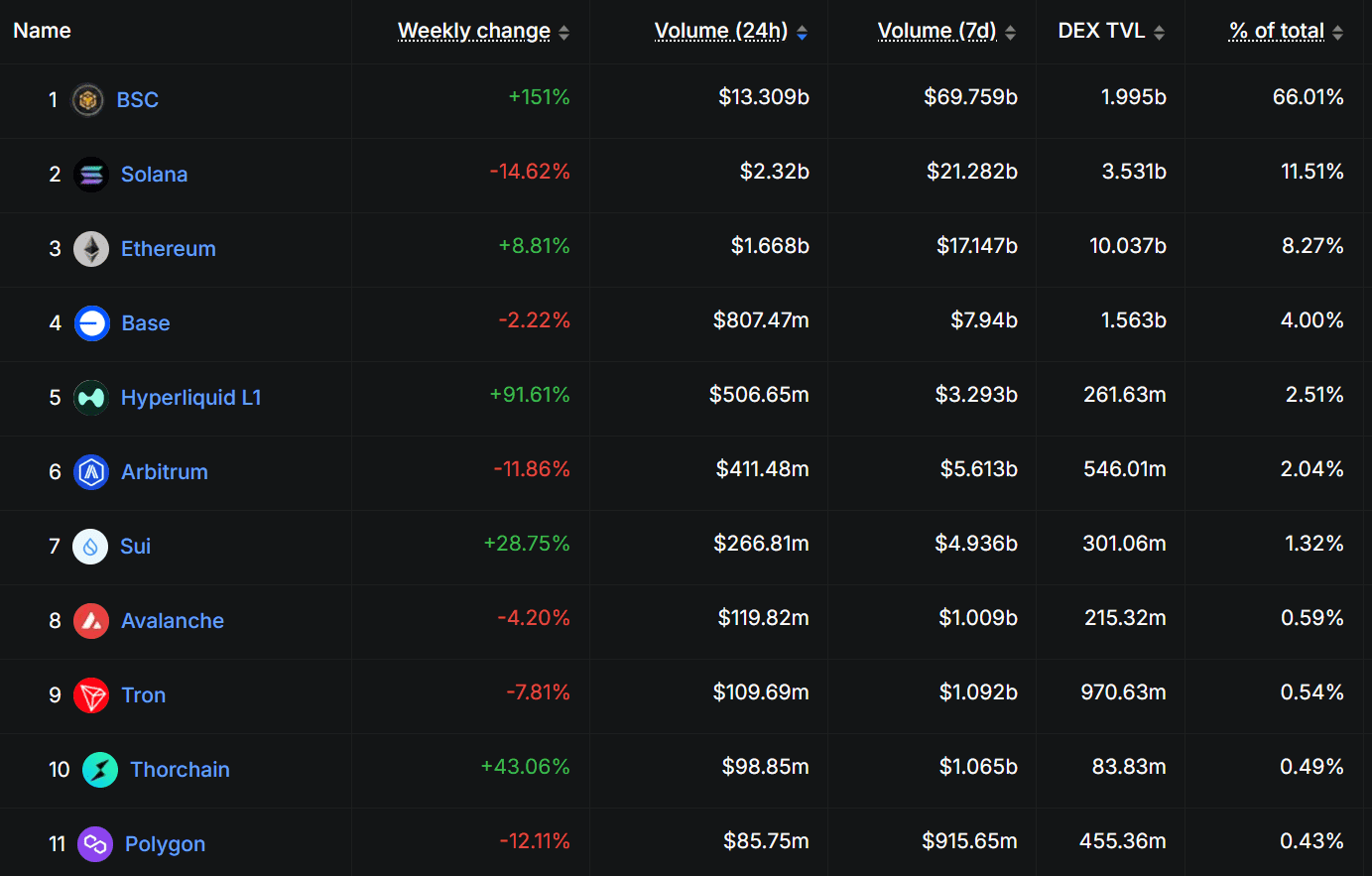Click the Sui chain logo
This screenshot has height=876, width=1372.
(90, 546)
